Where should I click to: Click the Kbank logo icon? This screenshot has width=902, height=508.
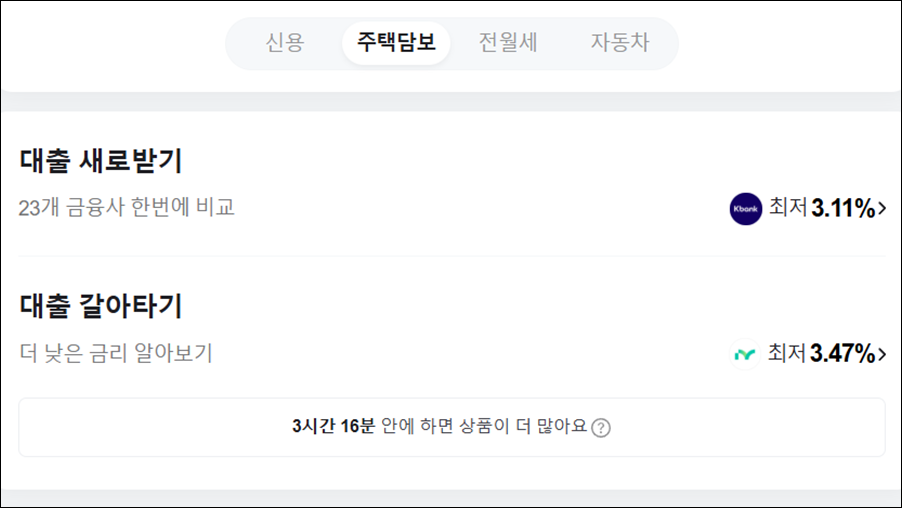[746, 209]
